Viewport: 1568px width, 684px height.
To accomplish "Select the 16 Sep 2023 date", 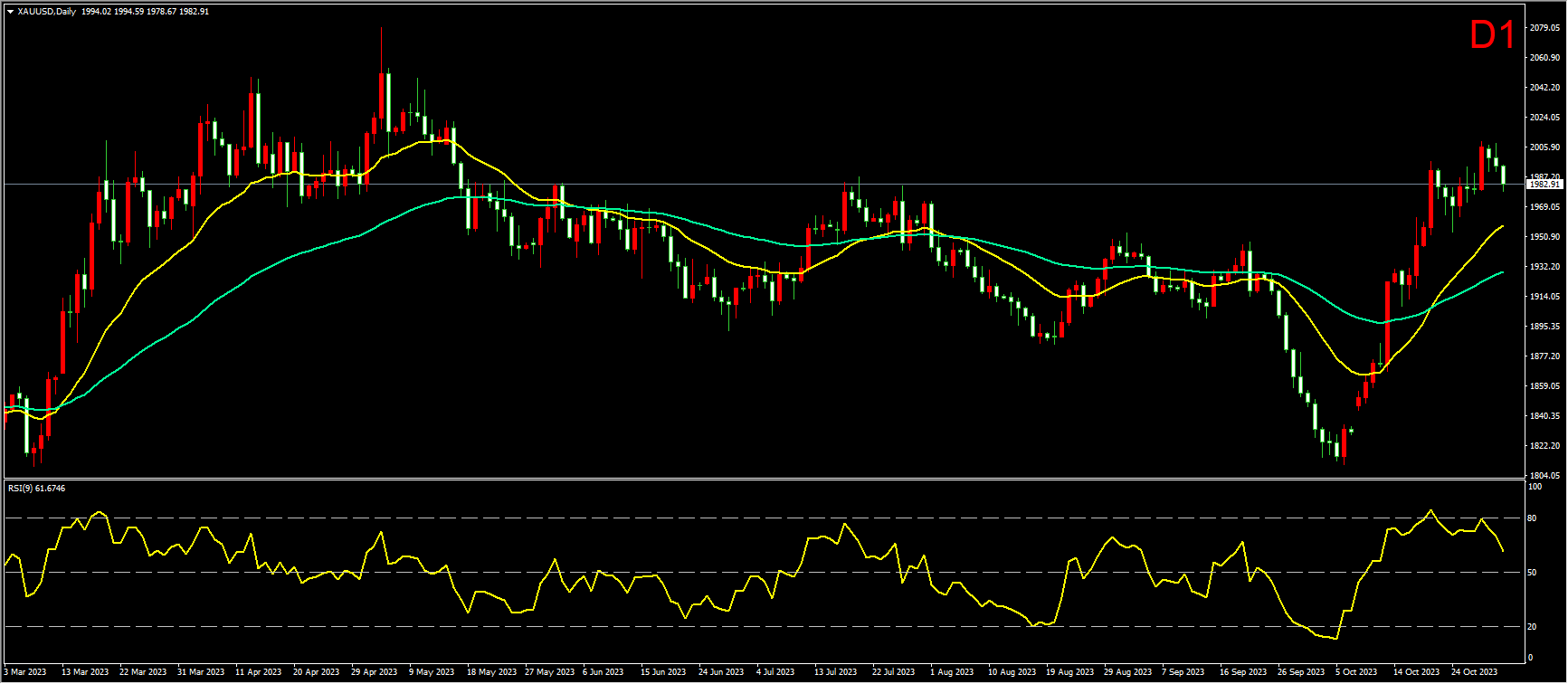I will tap(1243, 672).
